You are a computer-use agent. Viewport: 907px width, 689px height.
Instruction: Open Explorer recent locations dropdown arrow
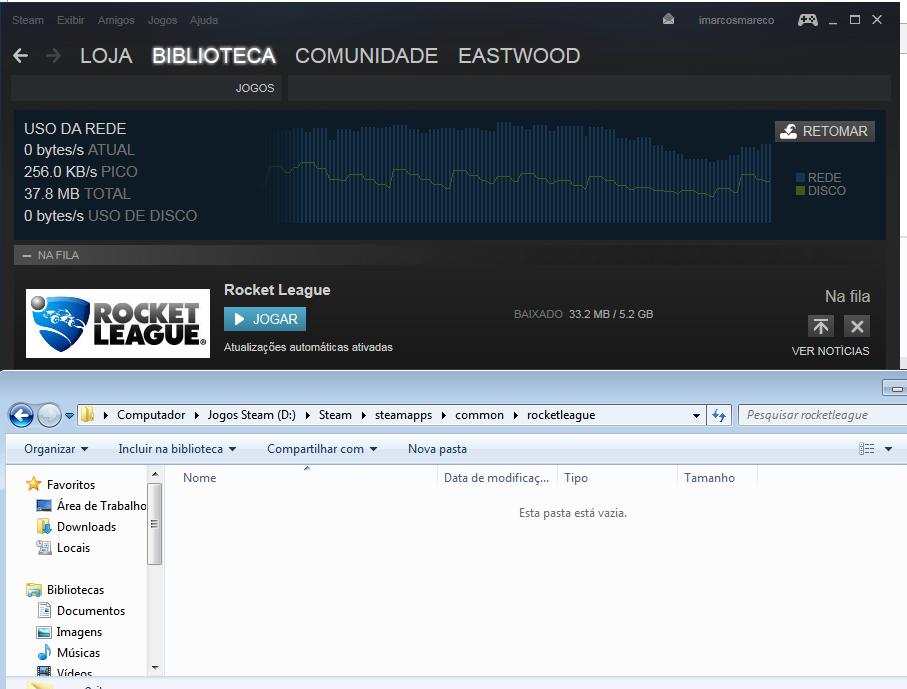pos(69,415)
